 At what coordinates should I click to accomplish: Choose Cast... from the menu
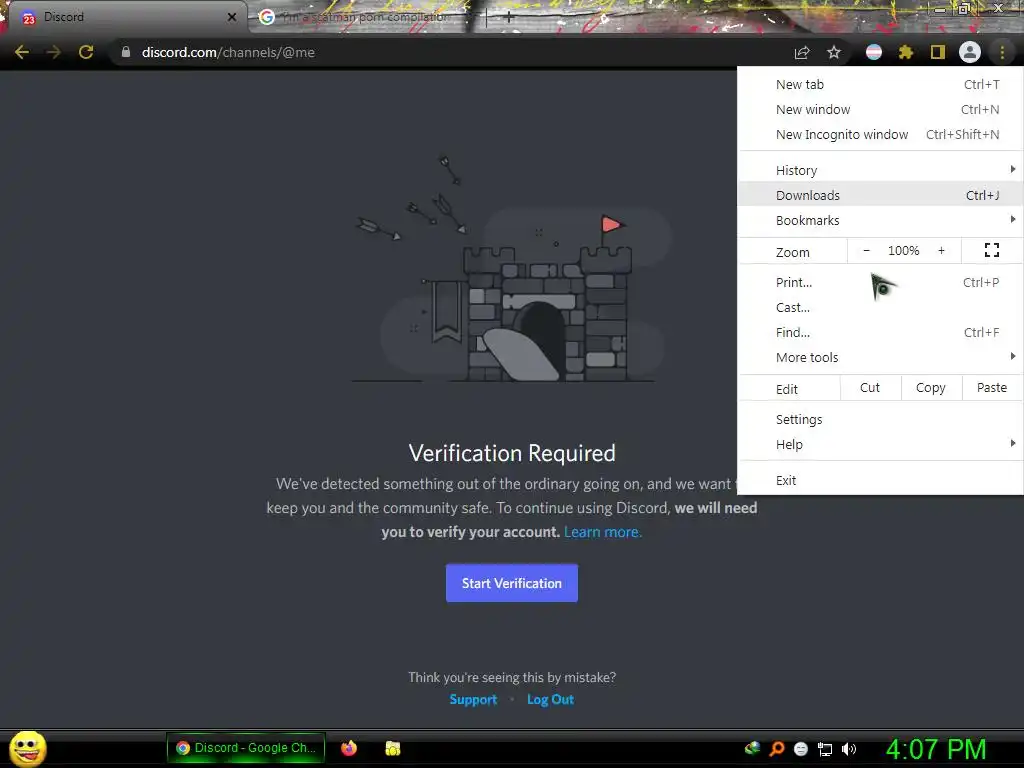point(880,307)
